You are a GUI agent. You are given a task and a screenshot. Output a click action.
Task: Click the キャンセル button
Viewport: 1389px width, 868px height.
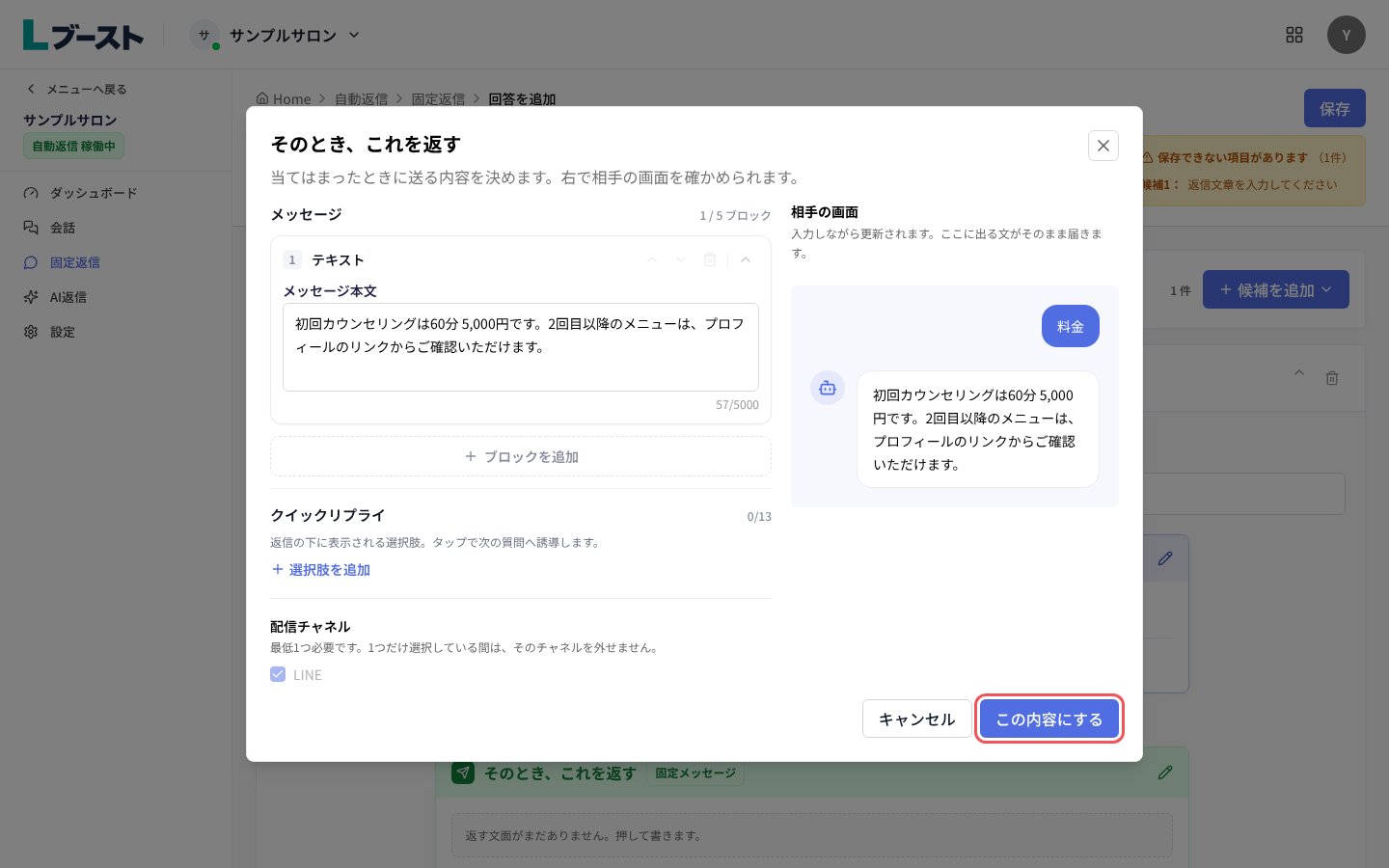tap(916, 719)
